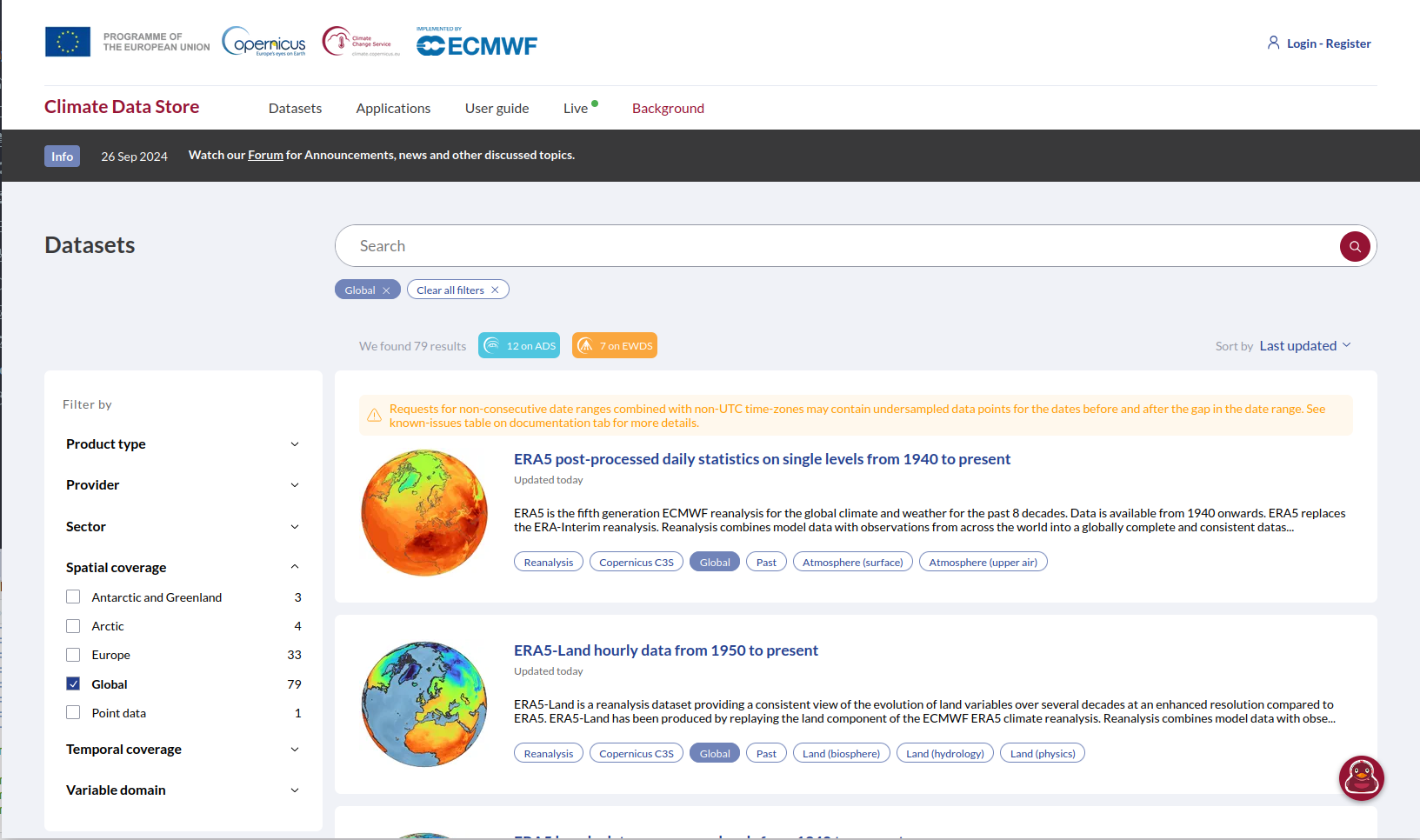This screenshot has height=840, width=1420.
Task: Expand the Product type filter
Action: tap(183, 444)
